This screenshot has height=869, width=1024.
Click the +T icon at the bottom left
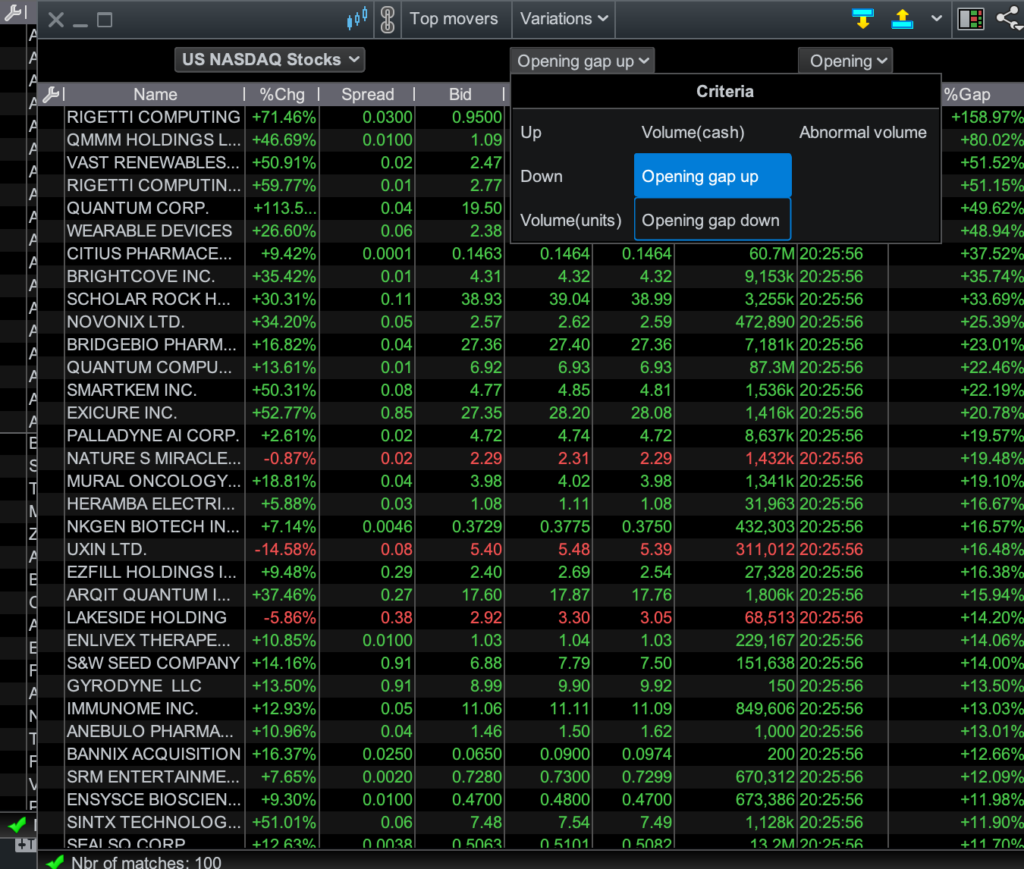tap(25, 845)
